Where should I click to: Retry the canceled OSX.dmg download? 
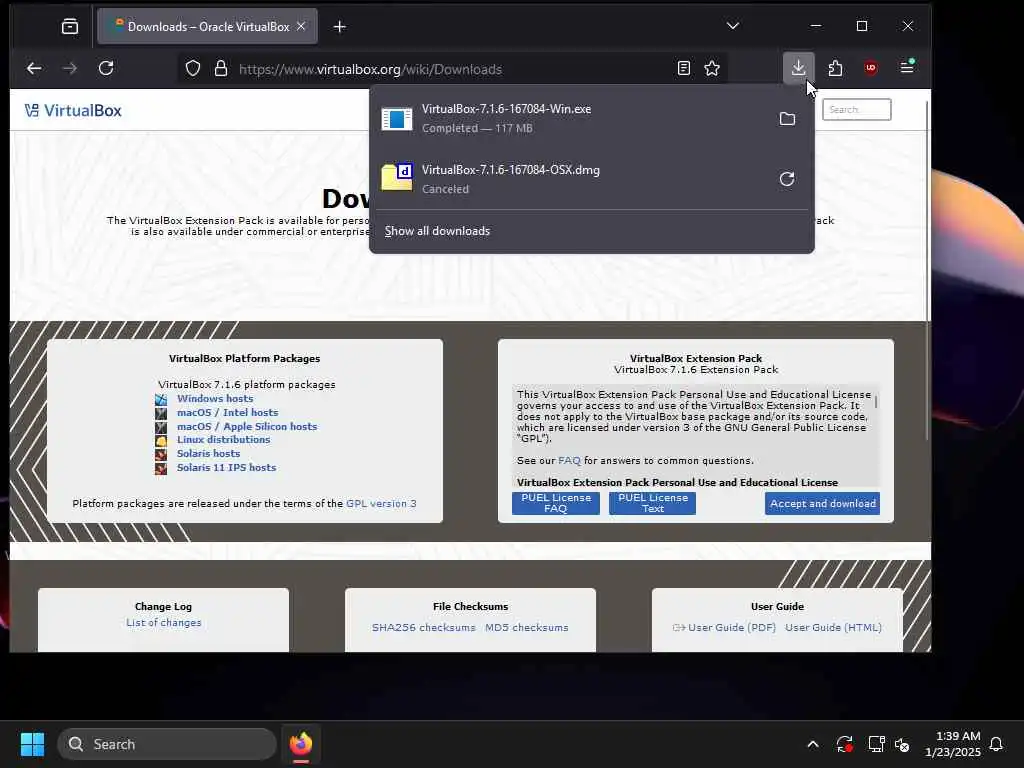click(787, 179)
